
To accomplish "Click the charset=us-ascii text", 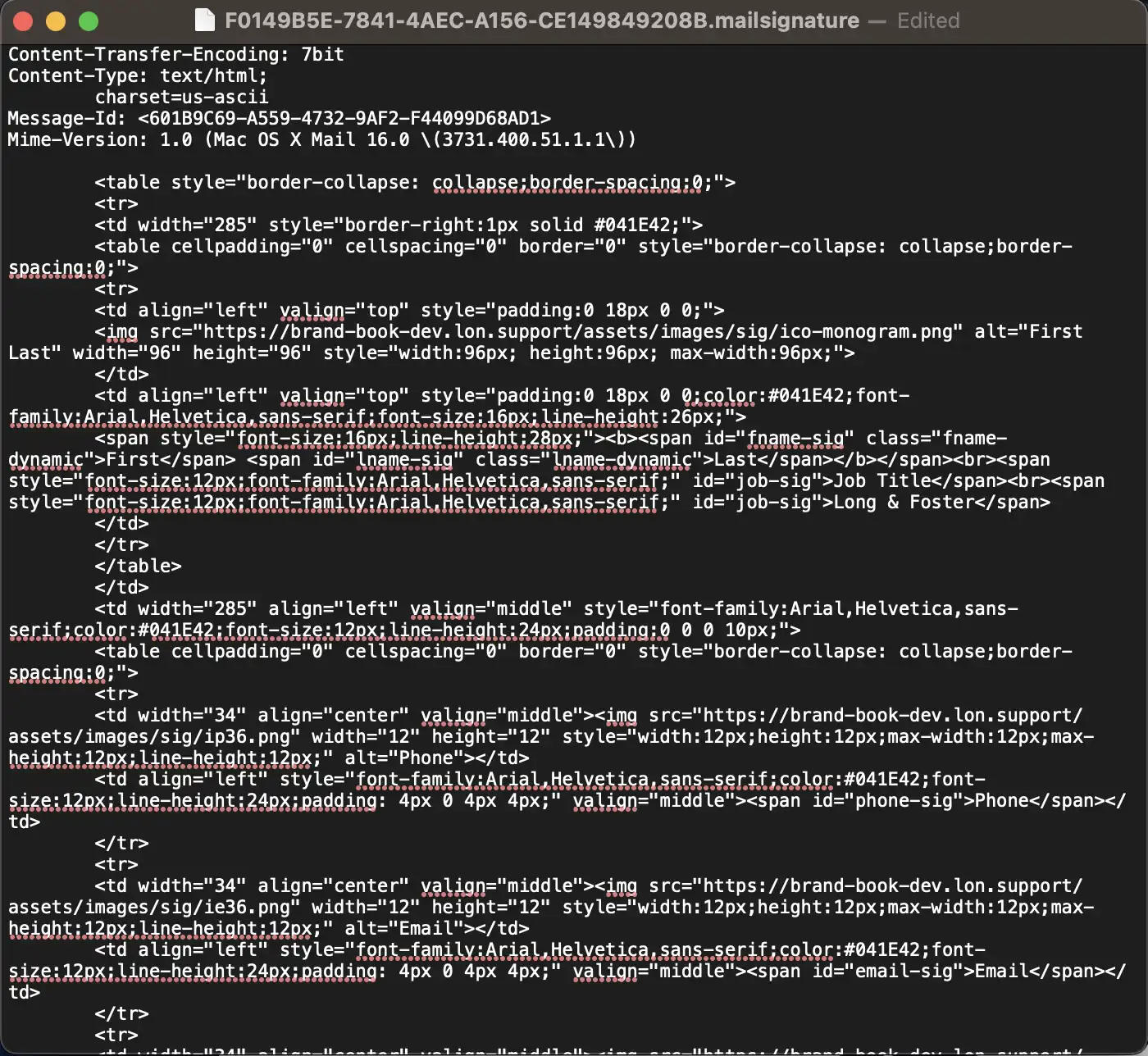I will [181, 97].
